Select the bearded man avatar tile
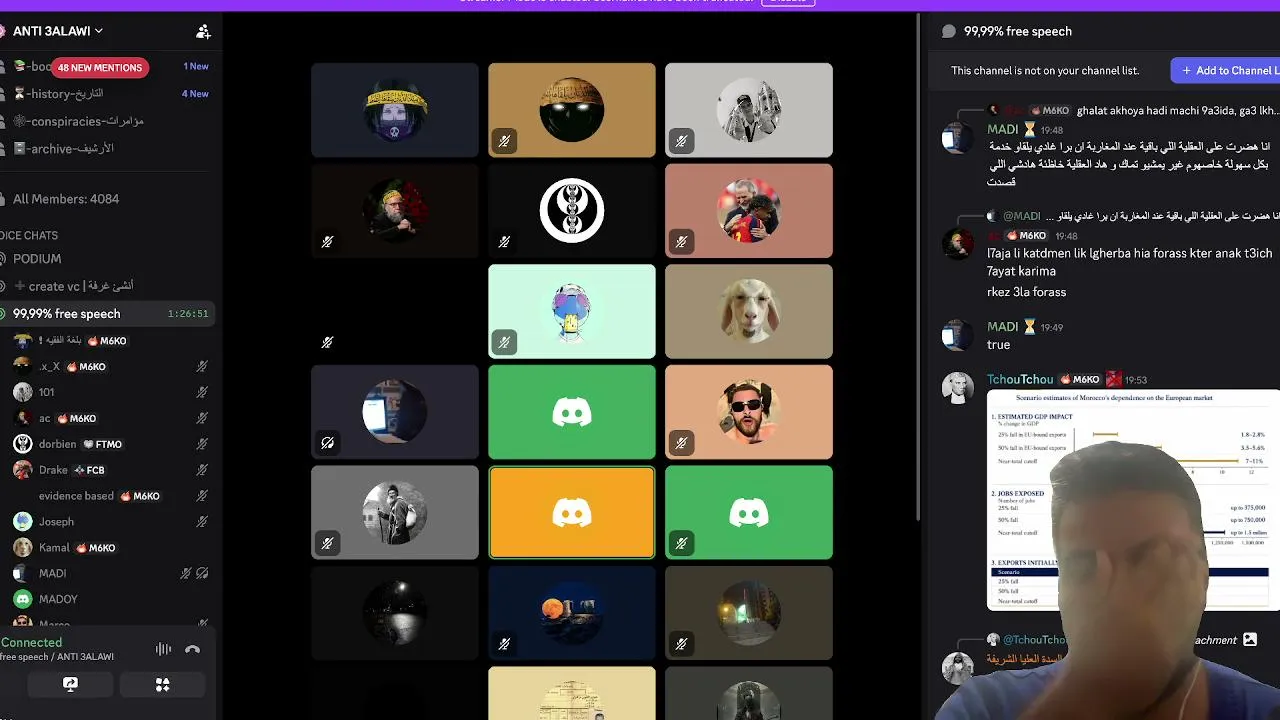This screenshot has width=1280, height=720. (x=395, y=211)
